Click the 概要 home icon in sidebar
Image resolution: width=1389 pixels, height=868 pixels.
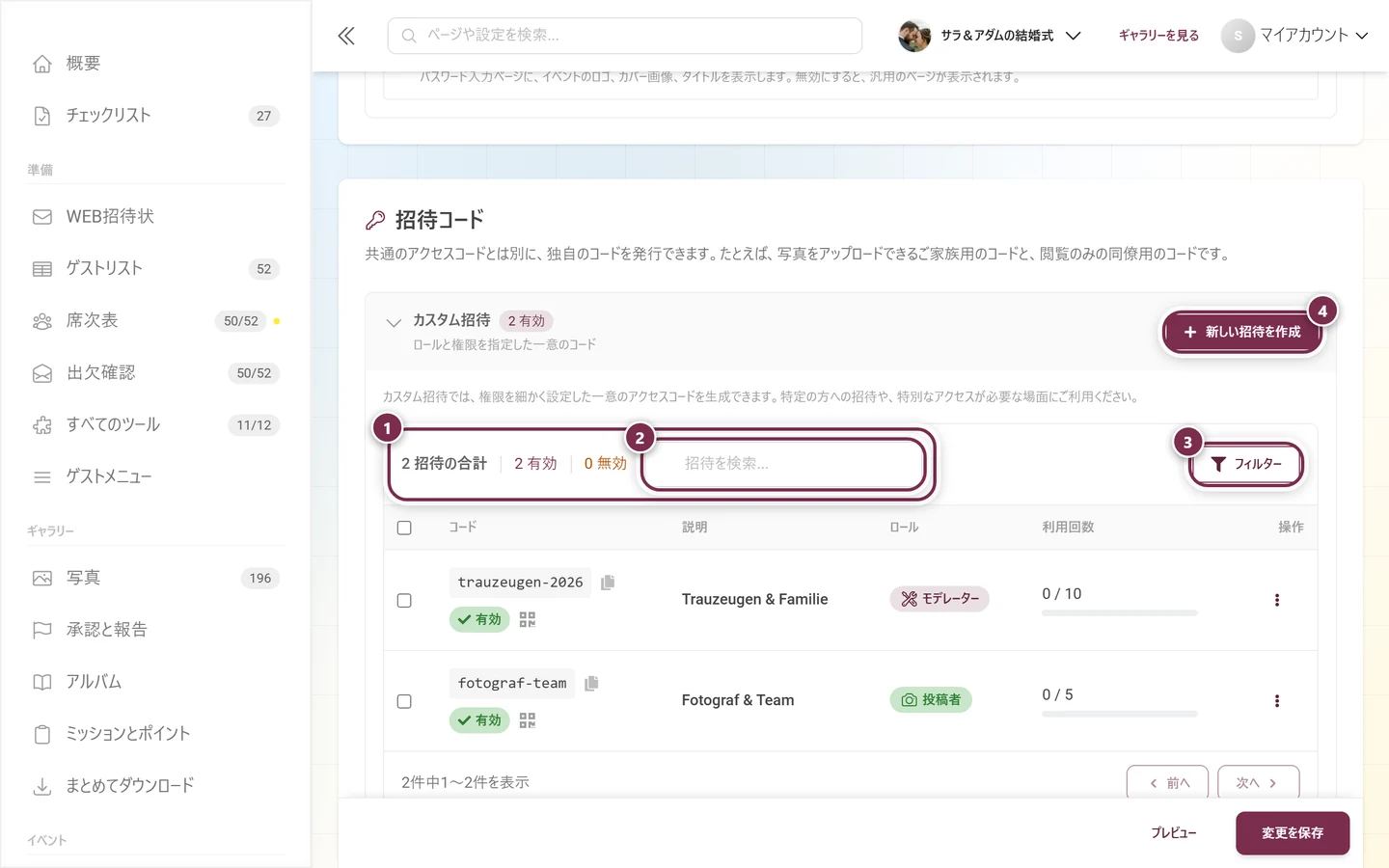tap(42, 64)
